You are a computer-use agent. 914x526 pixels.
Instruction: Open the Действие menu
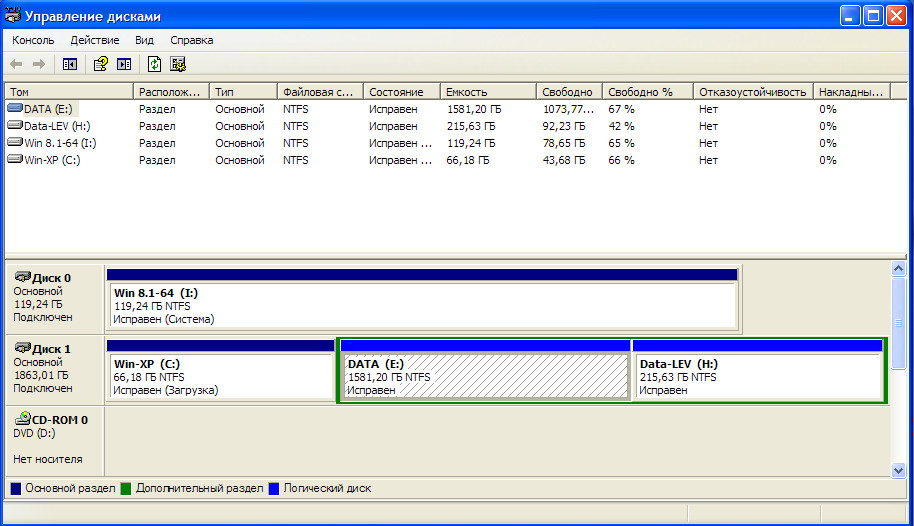coord(95,40)
